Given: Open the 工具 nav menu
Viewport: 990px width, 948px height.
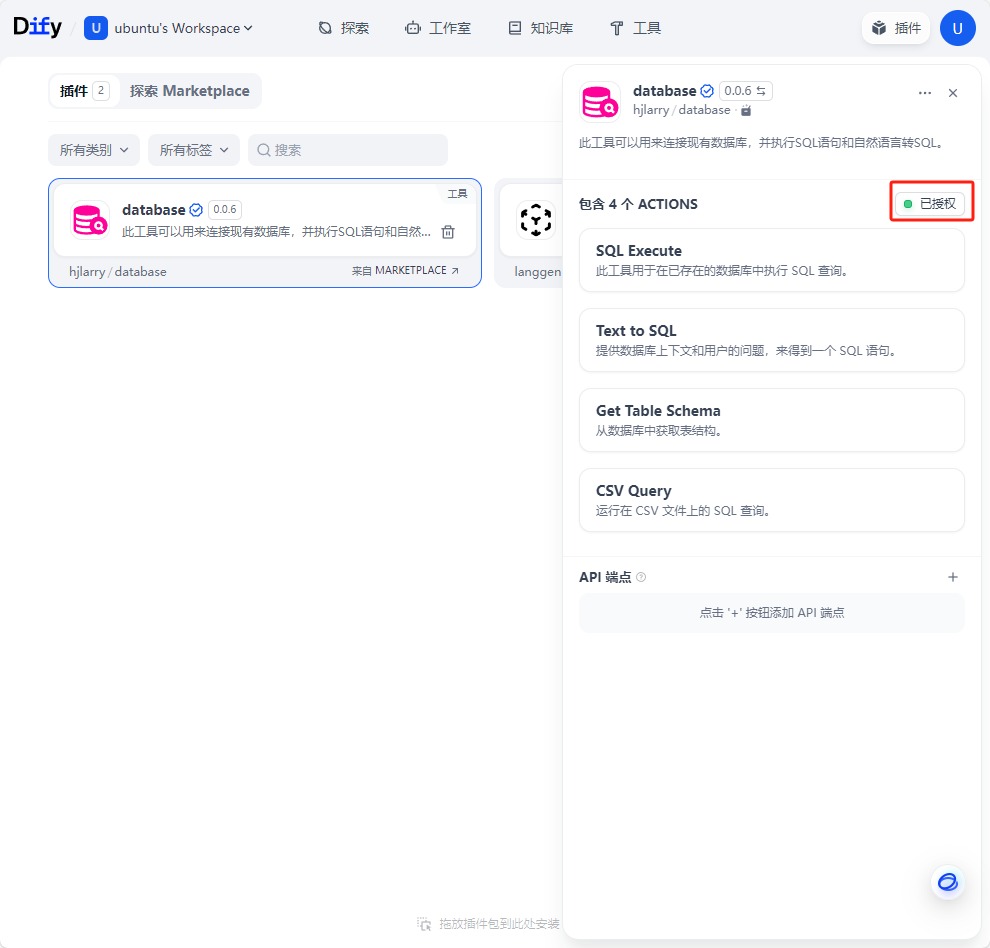Looking at the screenshot, I should coord(636,28).
